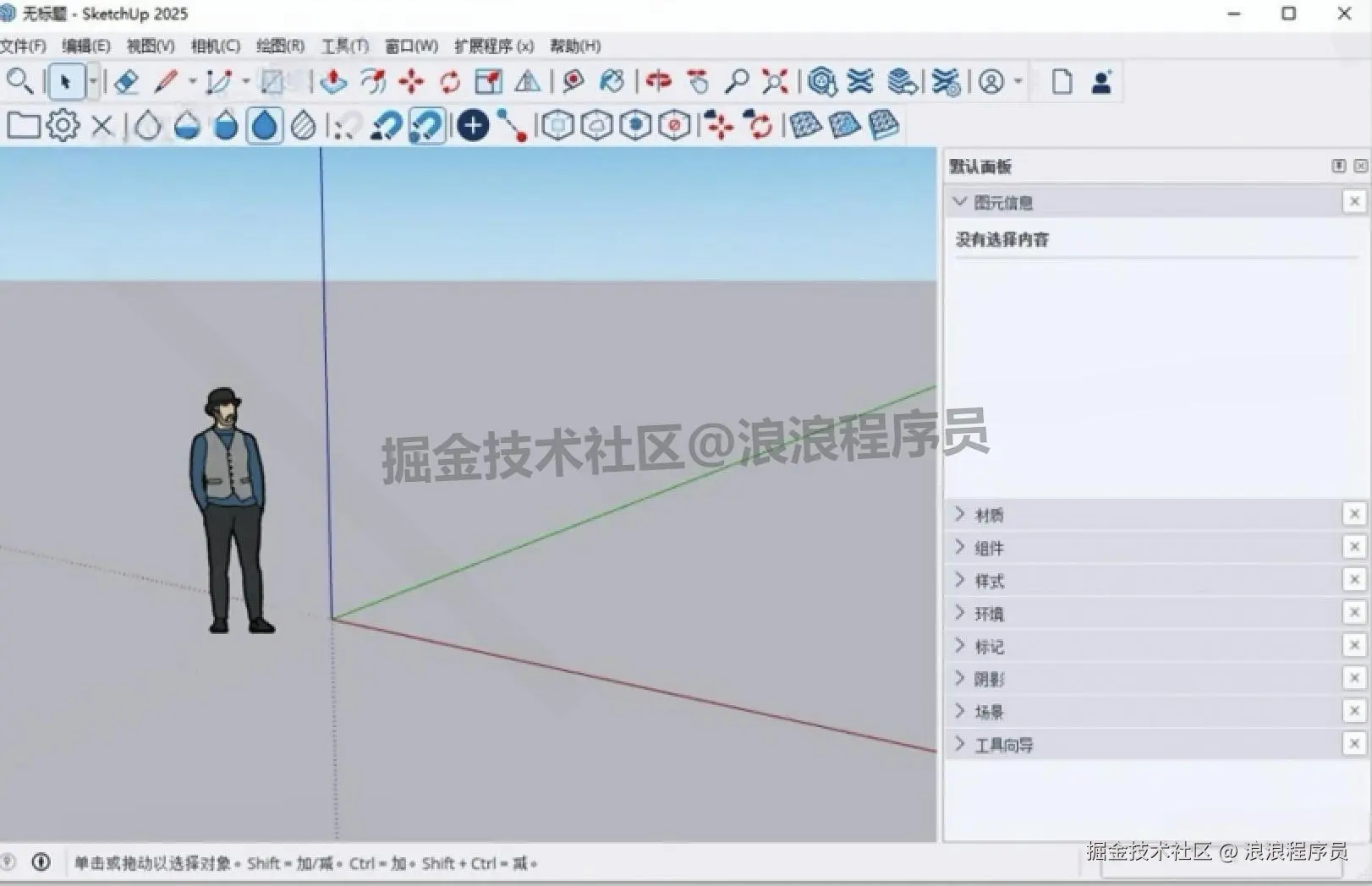The image size is (1372, 886).
Task: Open the 相机(C) menu
Action: (214, 46)
